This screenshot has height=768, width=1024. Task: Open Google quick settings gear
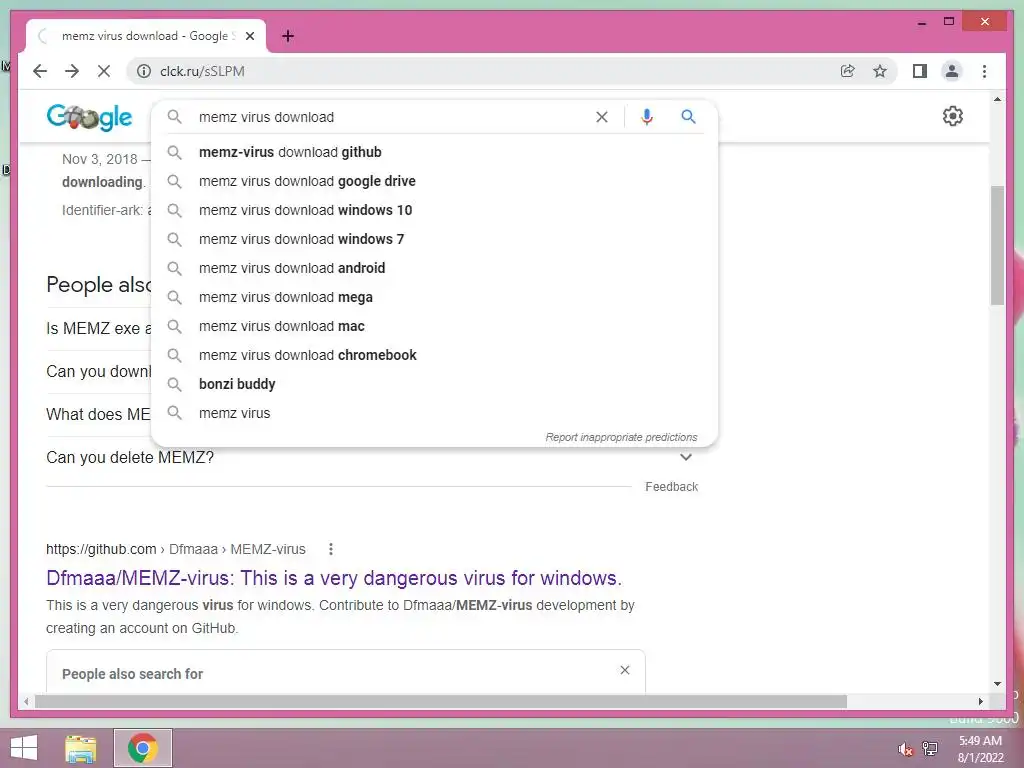click(x=953, y=116)
